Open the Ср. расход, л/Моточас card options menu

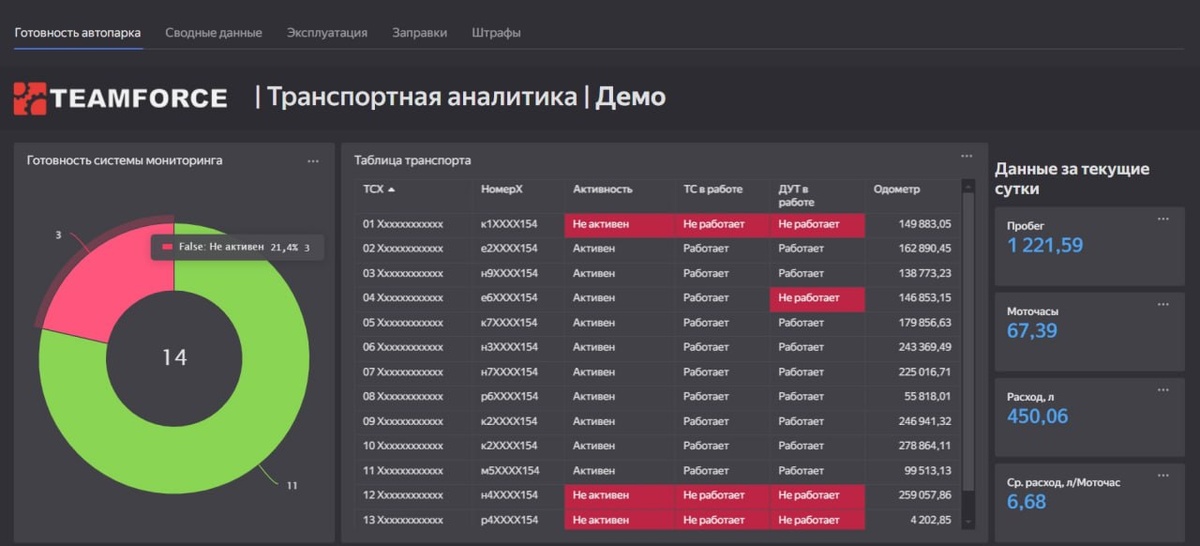point(1163,475)
